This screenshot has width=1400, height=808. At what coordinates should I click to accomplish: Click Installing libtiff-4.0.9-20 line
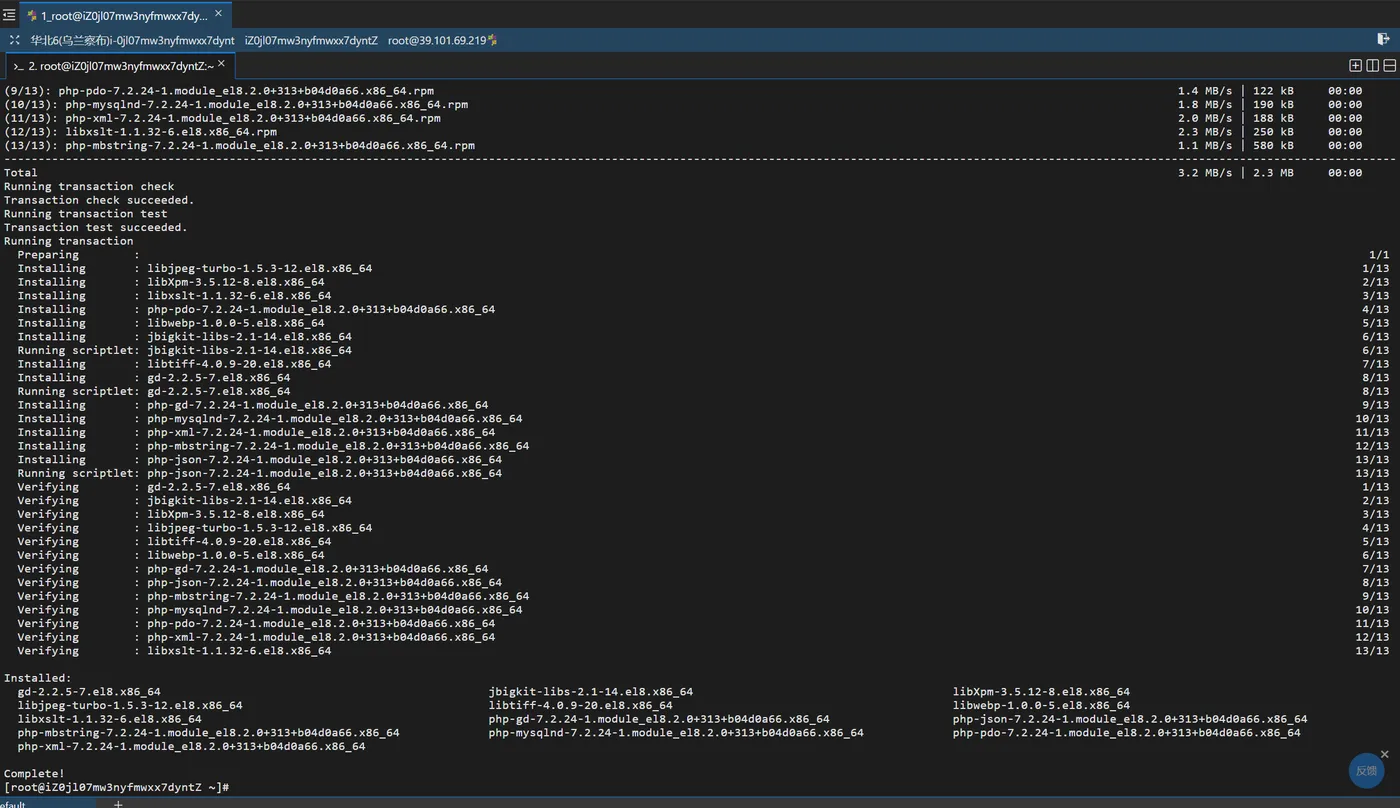pos(174,364)
